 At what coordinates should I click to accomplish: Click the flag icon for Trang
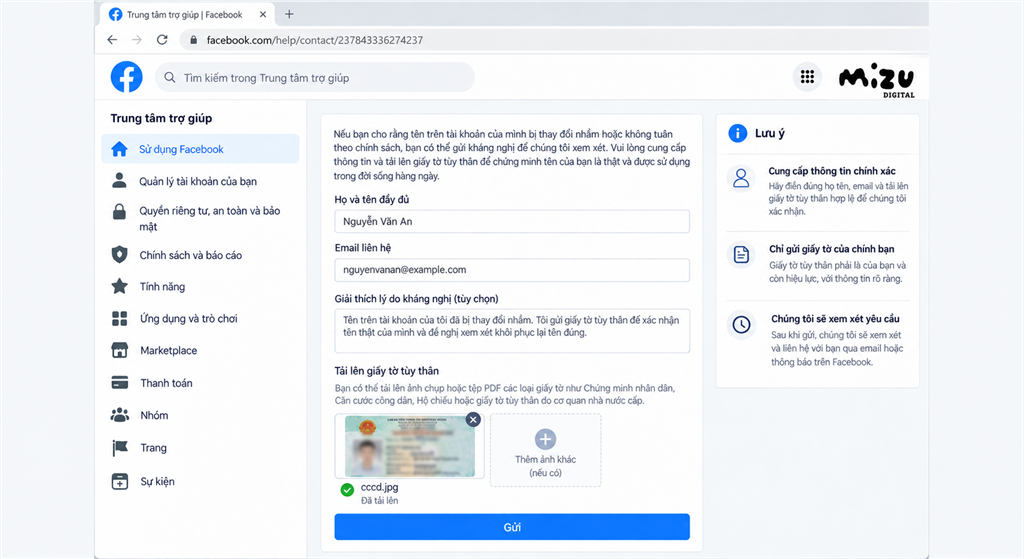point(120,447)
